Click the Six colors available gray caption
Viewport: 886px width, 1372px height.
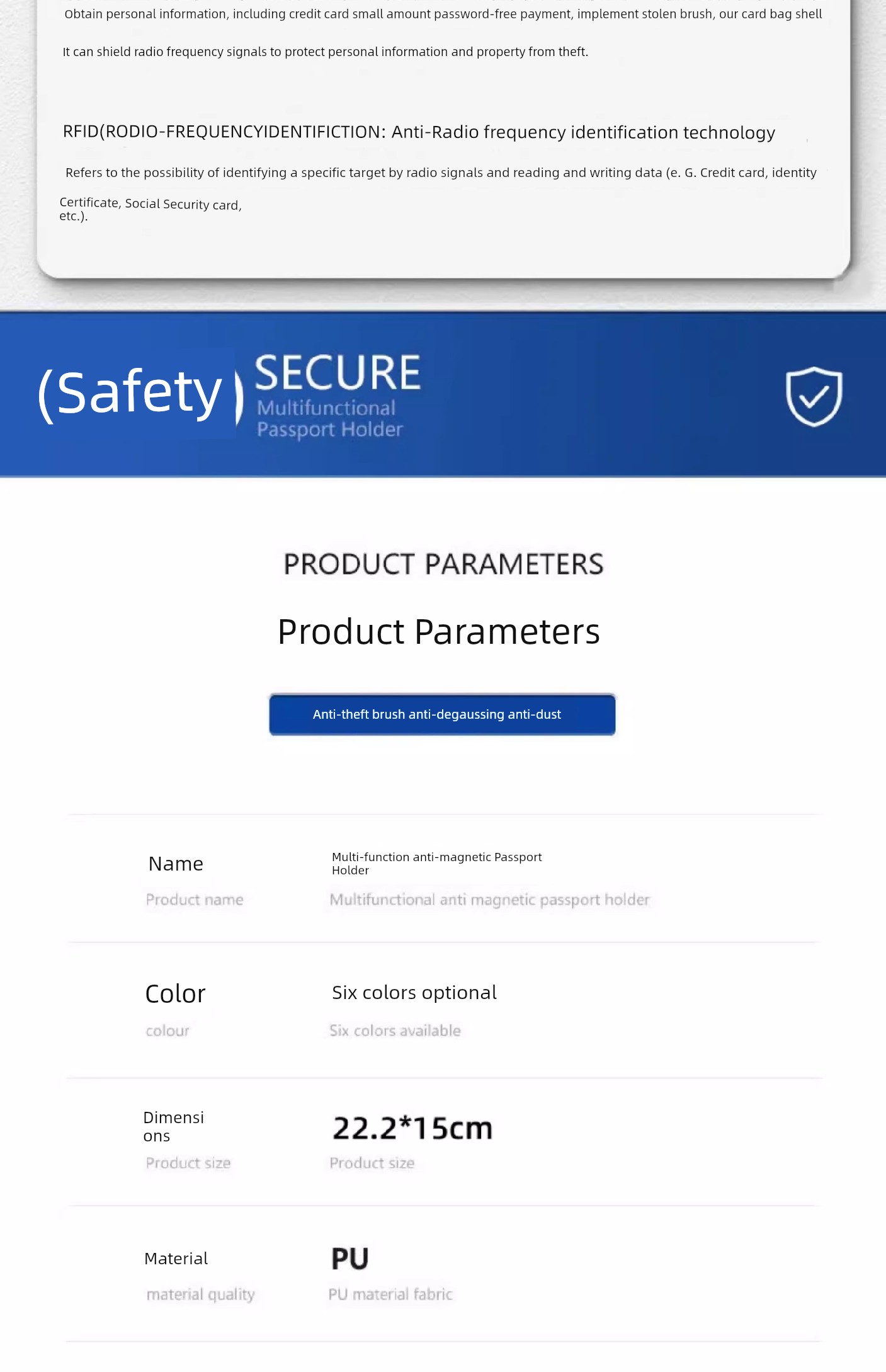click(x=395, y=1031)
